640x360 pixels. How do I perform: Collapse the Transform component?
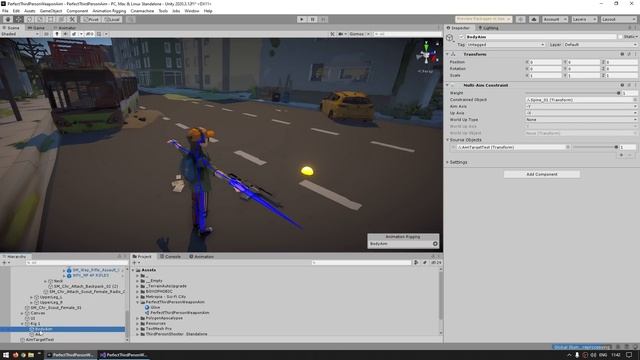coord(448,54)
